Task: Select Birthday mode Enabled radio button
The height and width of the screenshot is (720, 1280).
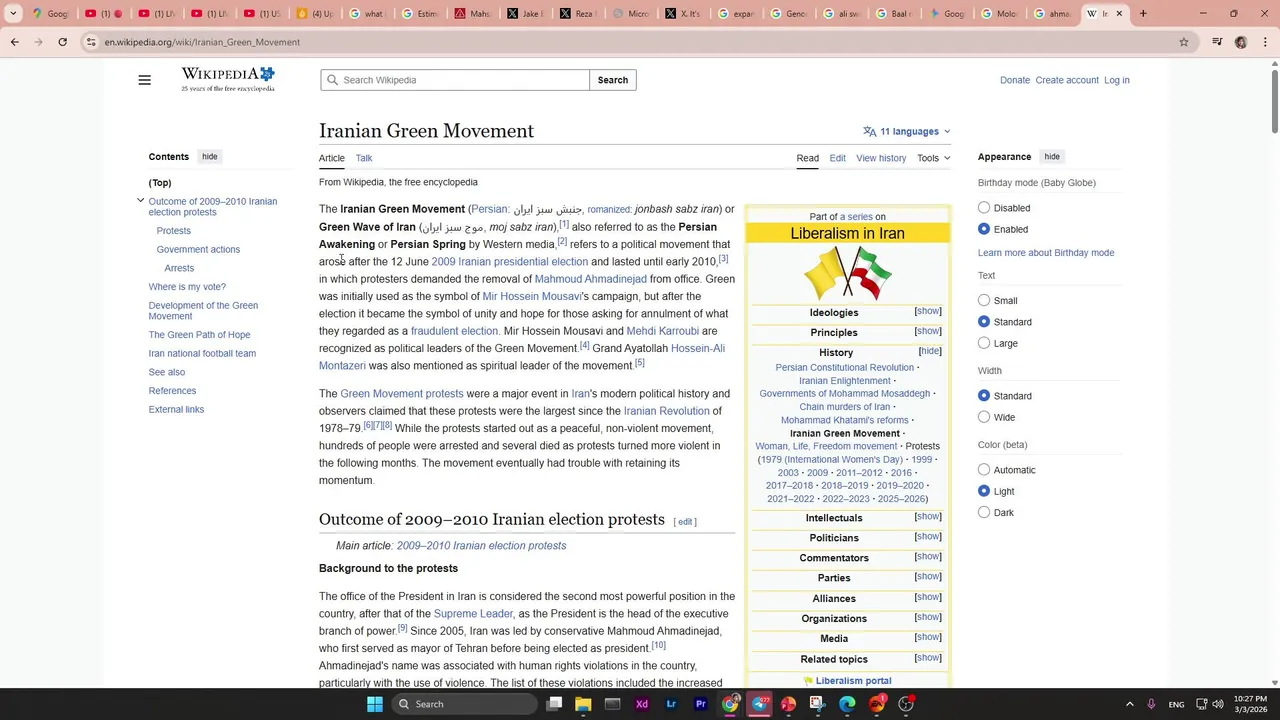Action: (x=984, y=229)
